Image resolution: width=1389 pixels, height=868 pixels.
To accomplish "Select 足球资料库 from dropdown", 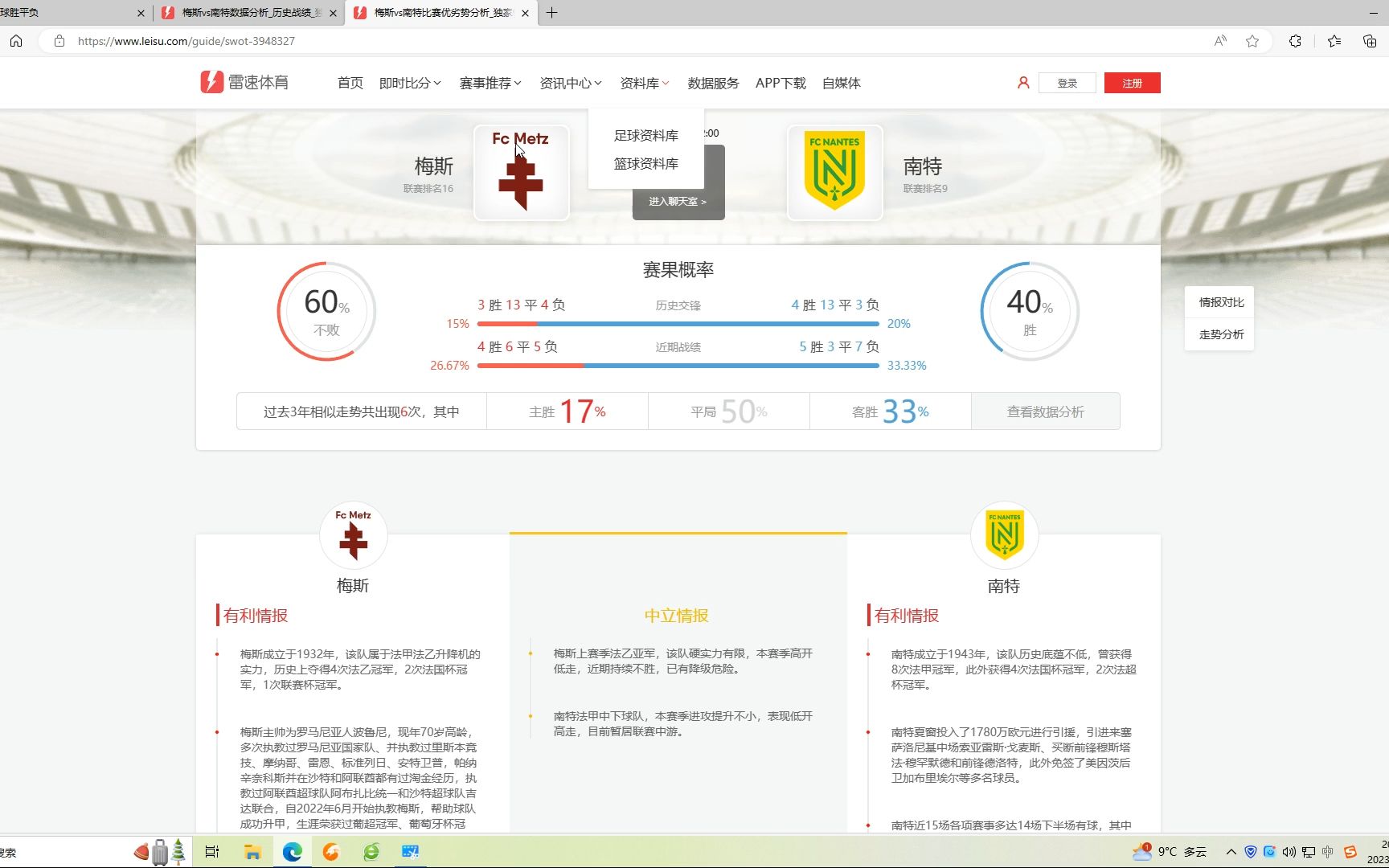I will click(x=646, y=135).
